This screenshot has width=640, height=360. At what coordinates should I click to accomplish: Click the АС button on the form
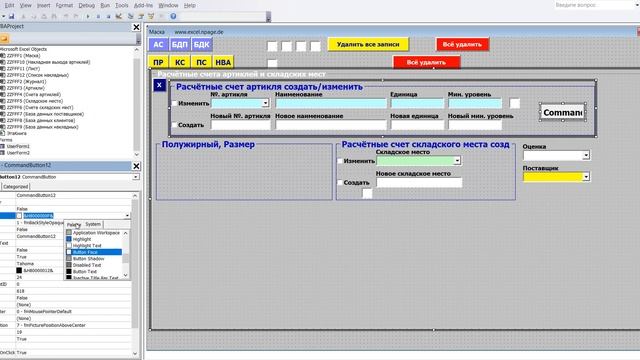click(x=158, y=44)
